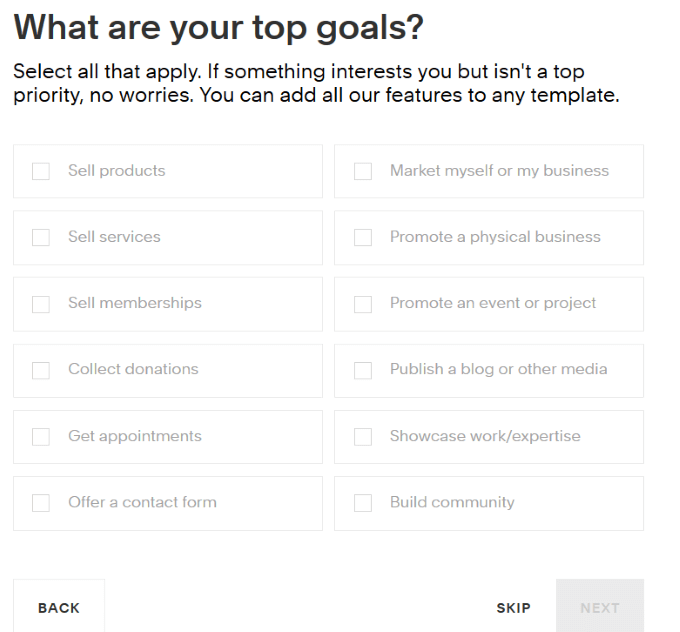Check Promote a physical business

(x=363, y=238)
